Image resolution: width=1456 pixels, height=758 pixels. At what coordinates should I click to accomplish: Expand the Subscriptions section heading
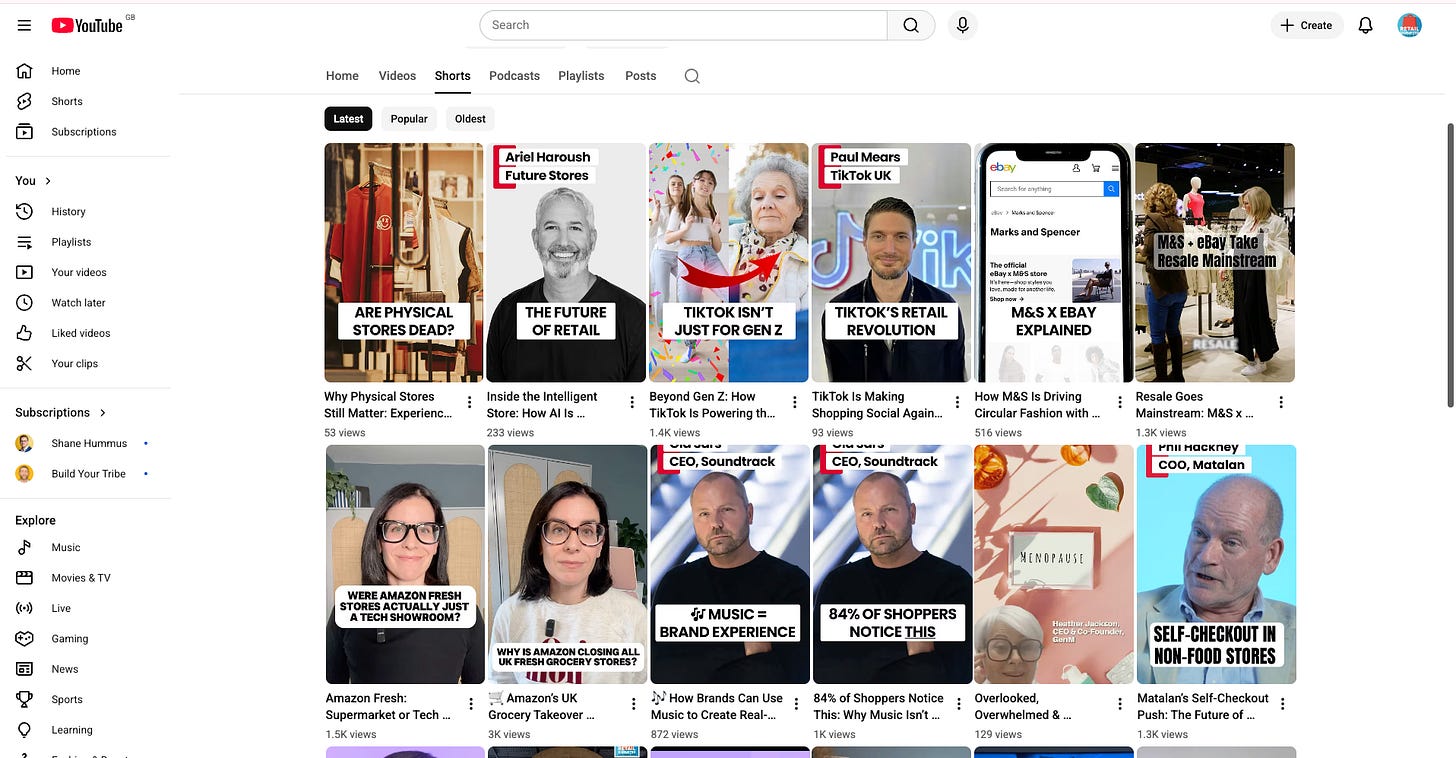pyautogui.click(x=61, y=412)
